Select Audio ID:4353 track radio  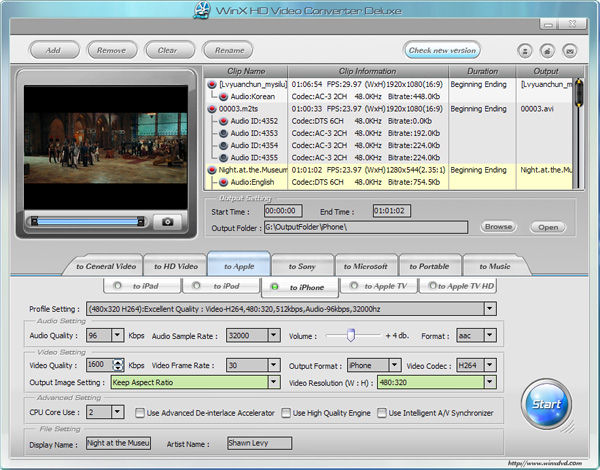click(223, 133)
